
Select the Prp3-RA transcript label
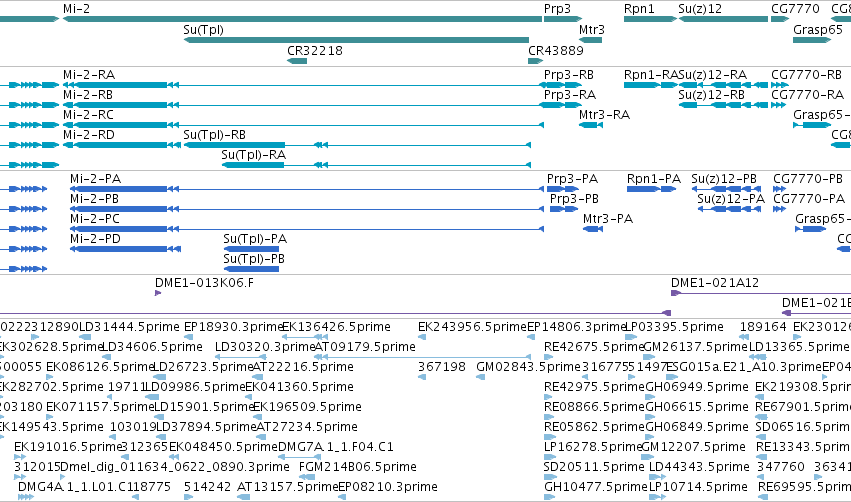[570, 95]
